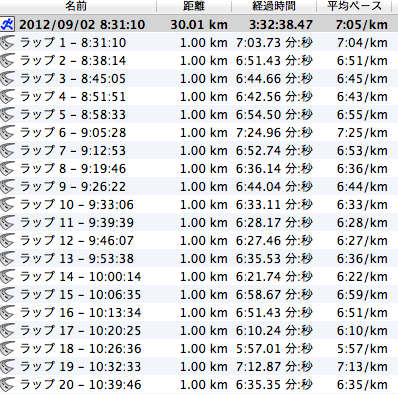
Task: Click average pace 6:22/km in ラップ 14
Action: point(362,277)
